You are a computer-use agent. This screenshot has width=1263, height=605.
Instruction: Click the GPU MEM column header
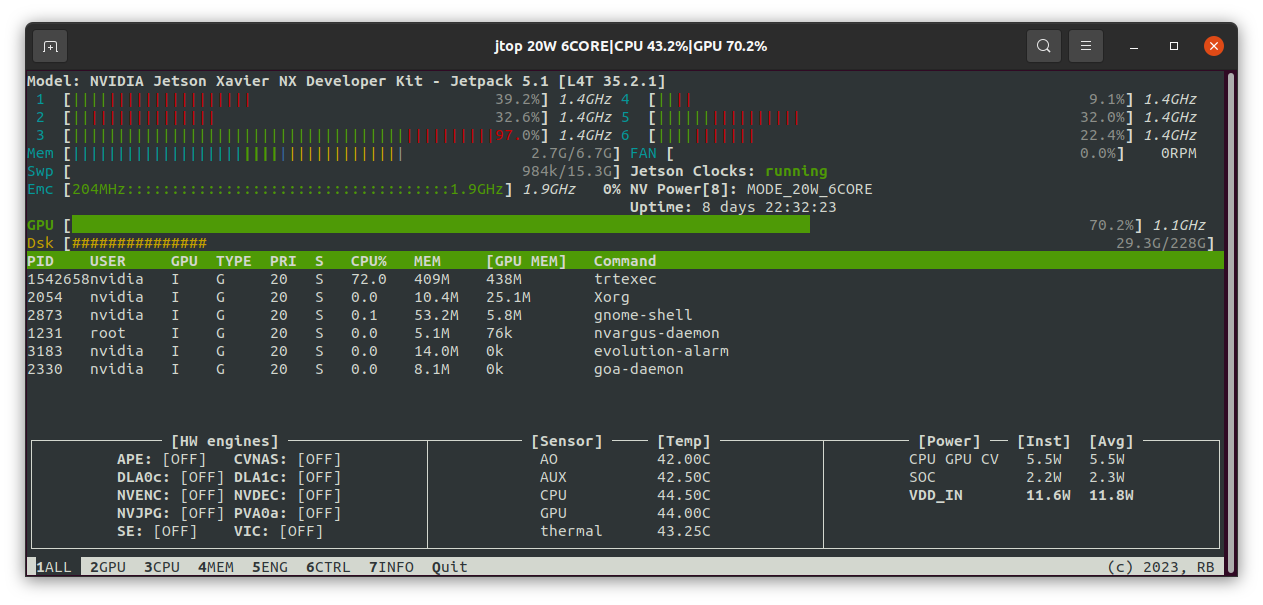pyautogui.click(x=526, y=261)
